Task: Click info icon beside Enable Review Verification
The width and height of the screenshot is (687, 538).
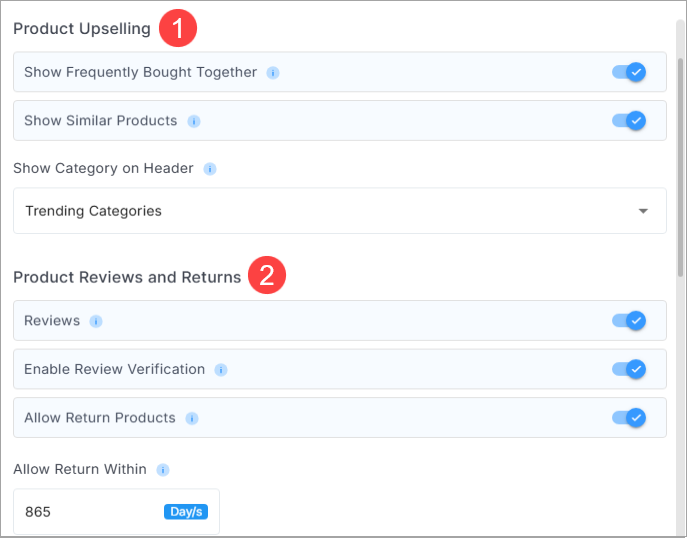Action: point(221,370)
